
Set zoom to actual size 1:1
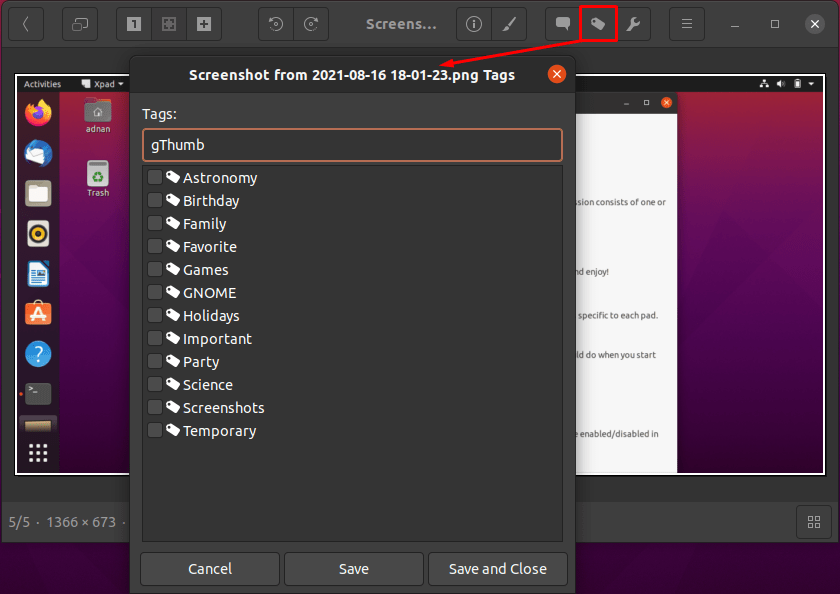[134, 24]
